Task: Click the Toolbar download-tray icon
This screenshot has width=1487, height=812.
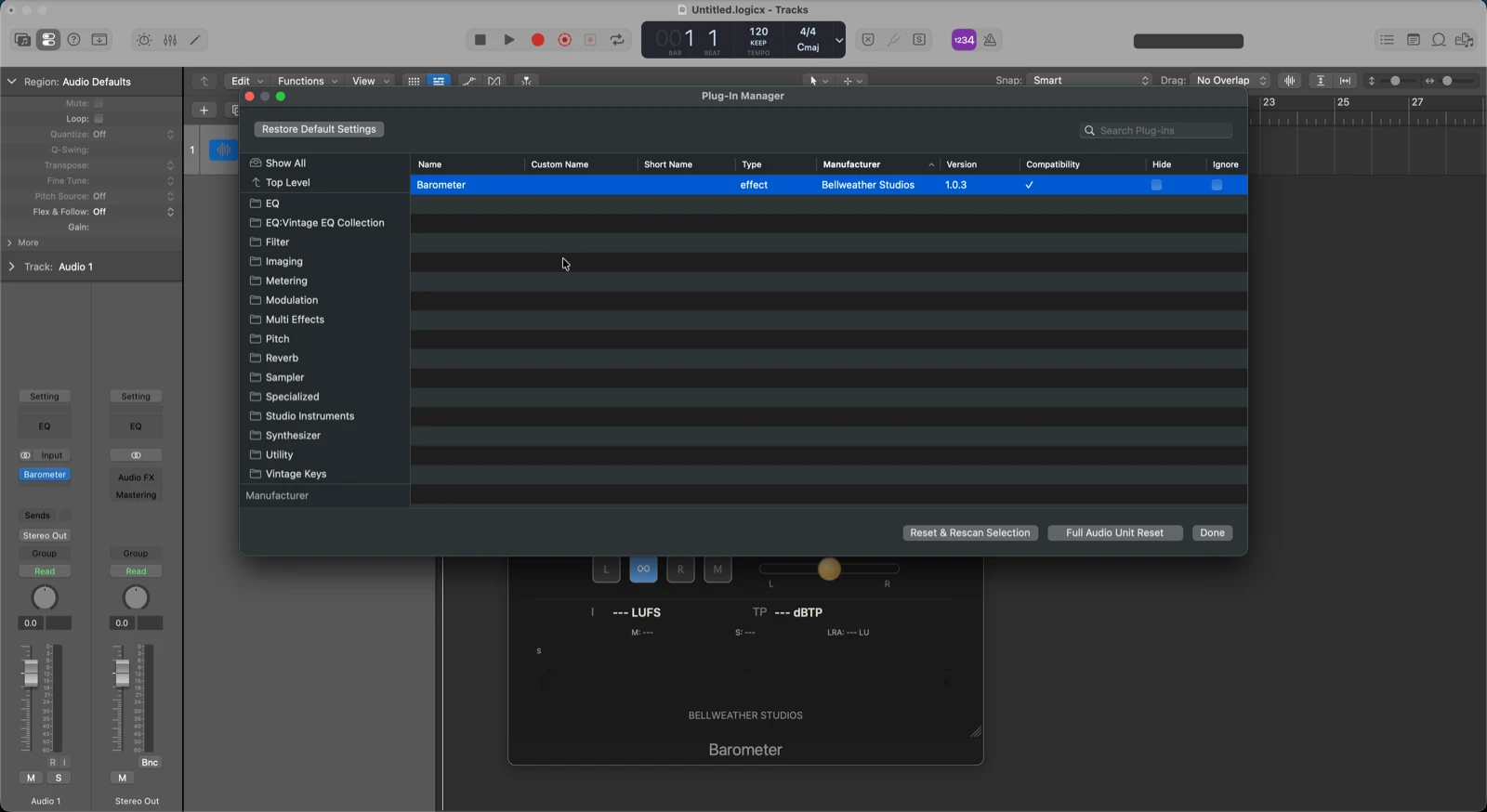Action: click(x=99, y=40)
